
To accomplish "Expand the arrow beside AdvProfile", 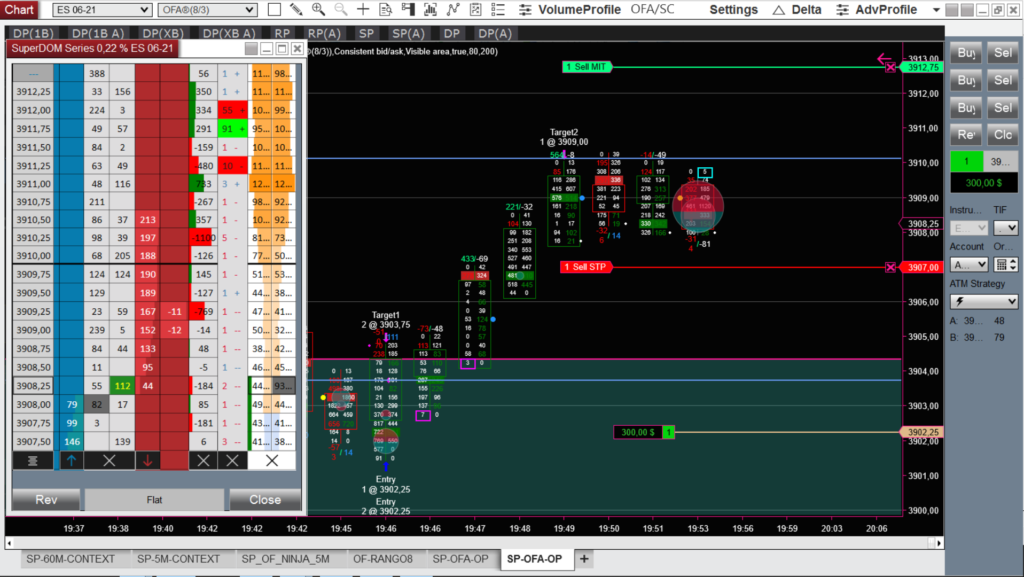I will point(936,10).
